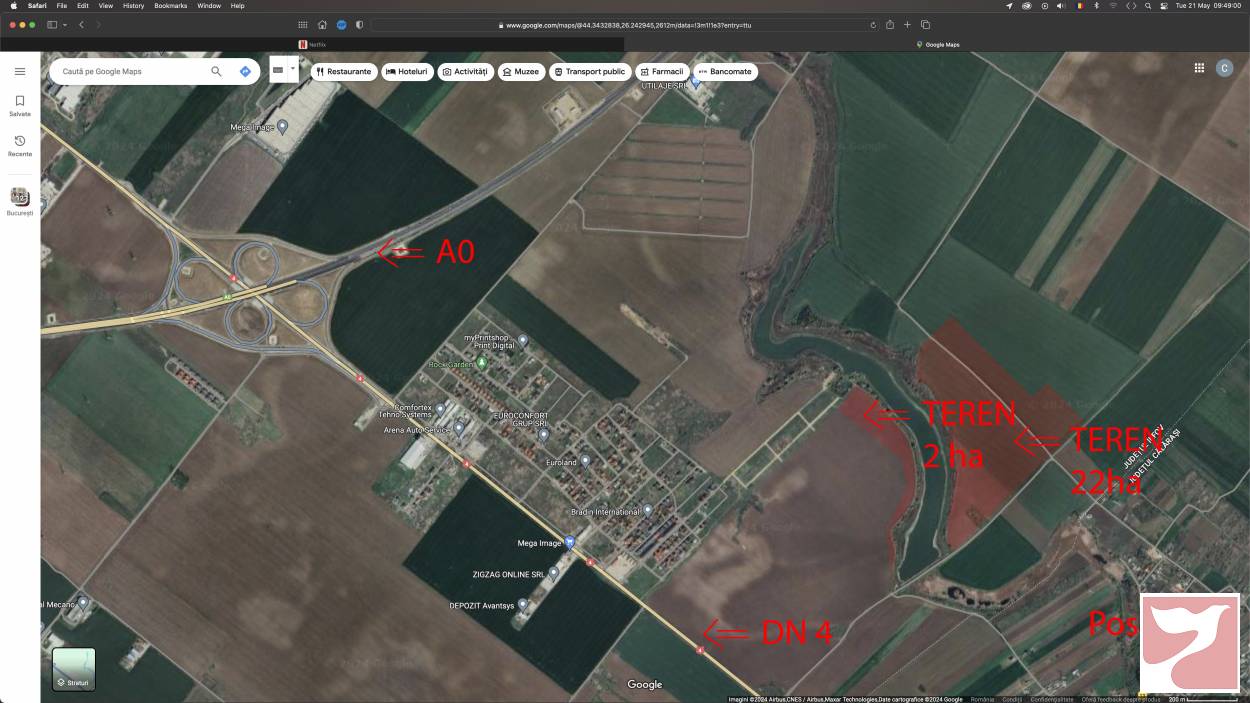Select the myPrintshop Print Digital pin
Image resolution: width=1250 pixels, height=703 pixels.
[x=522, y=341]
